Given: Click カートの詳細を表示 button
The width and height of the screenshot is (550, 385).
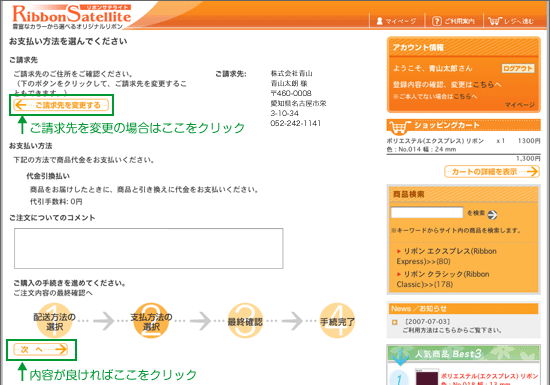Looking at the screenshot, I should [x=492, y=171].
